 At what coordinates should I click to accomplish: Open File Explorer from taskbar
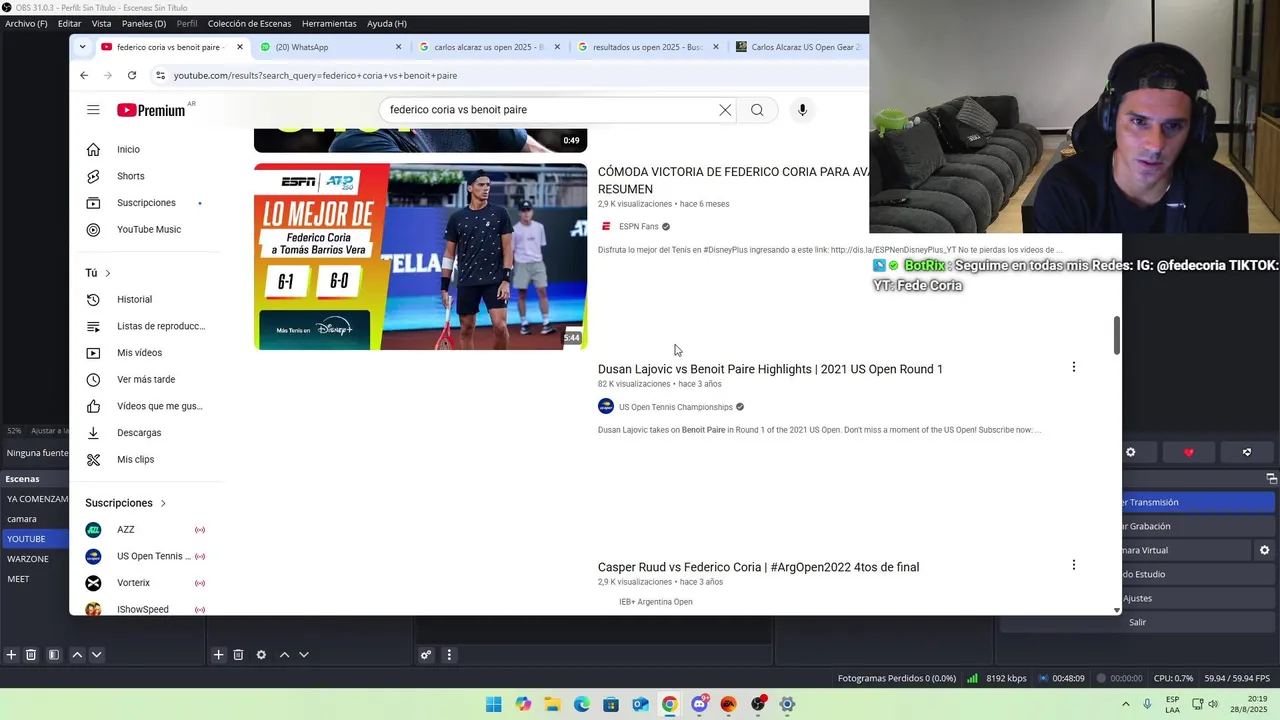click(552, 704)
